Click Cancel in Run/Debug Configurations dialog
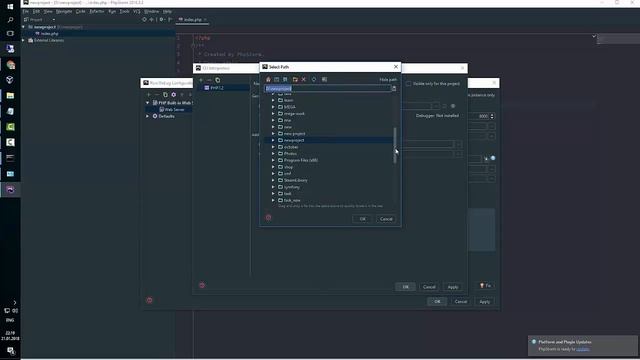640x360 pixels. point(461,302)
